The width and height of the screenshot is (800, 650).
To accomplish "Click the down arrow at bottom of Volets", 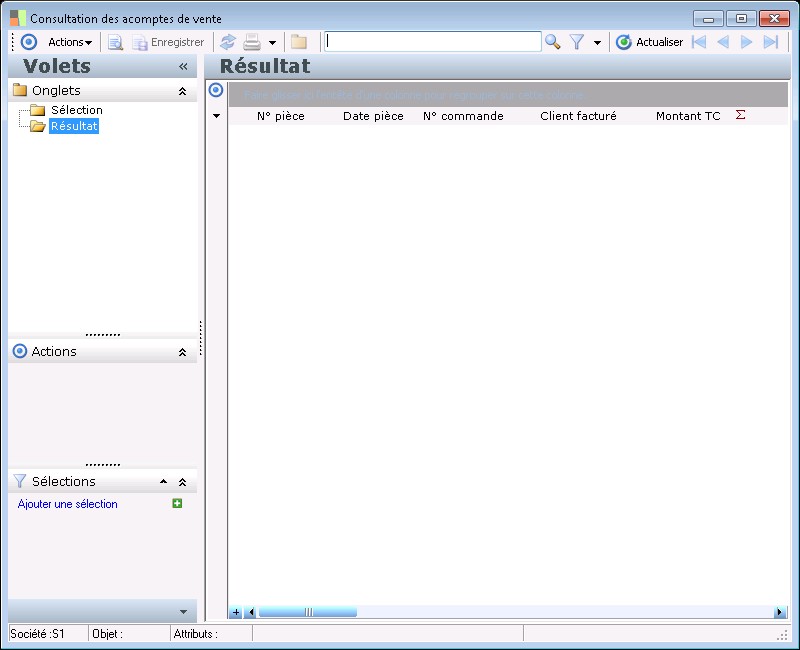I will point(184,611).
